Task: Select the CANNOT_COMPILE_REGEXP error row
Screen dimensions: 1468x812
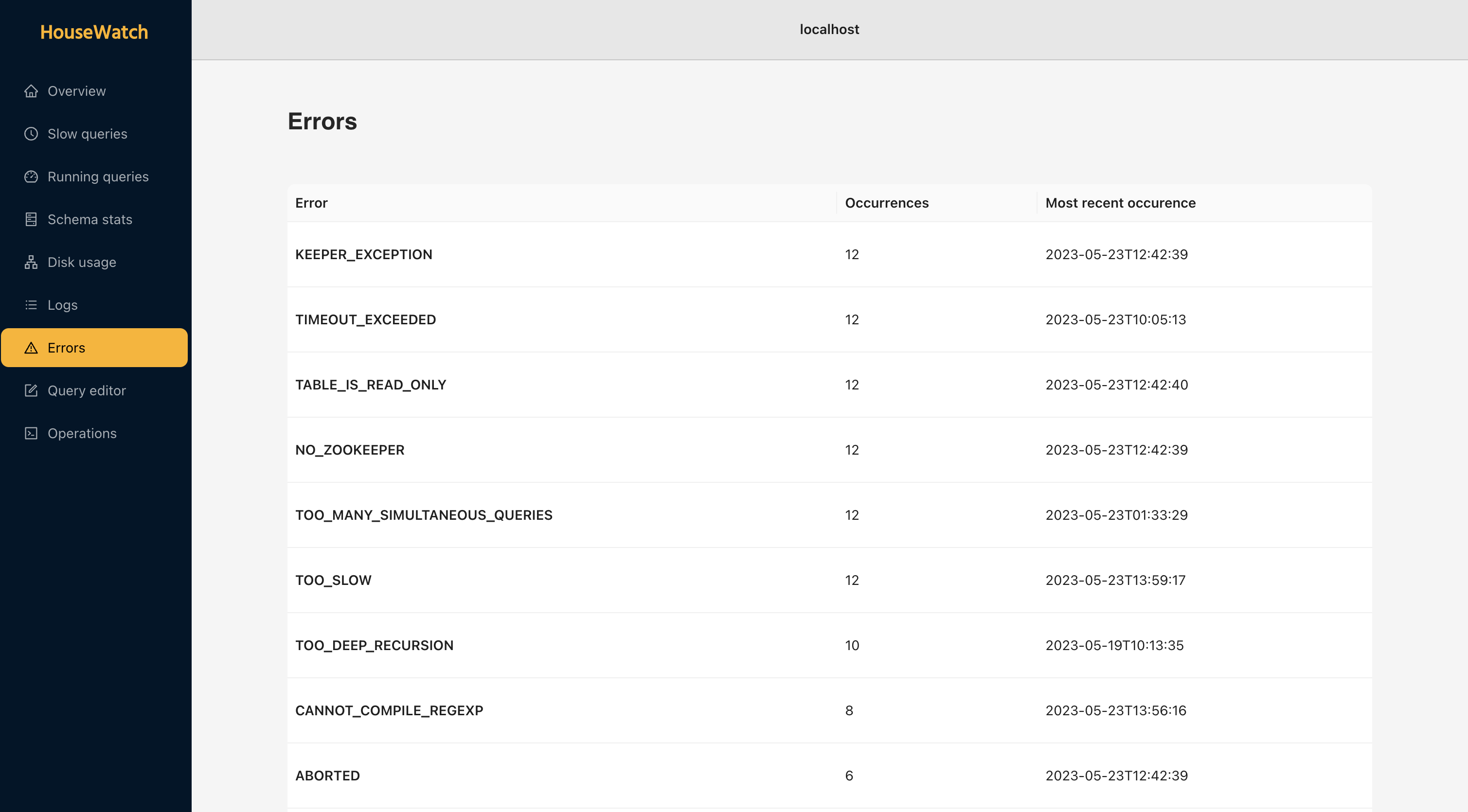Action: click(x=389, y=710)
